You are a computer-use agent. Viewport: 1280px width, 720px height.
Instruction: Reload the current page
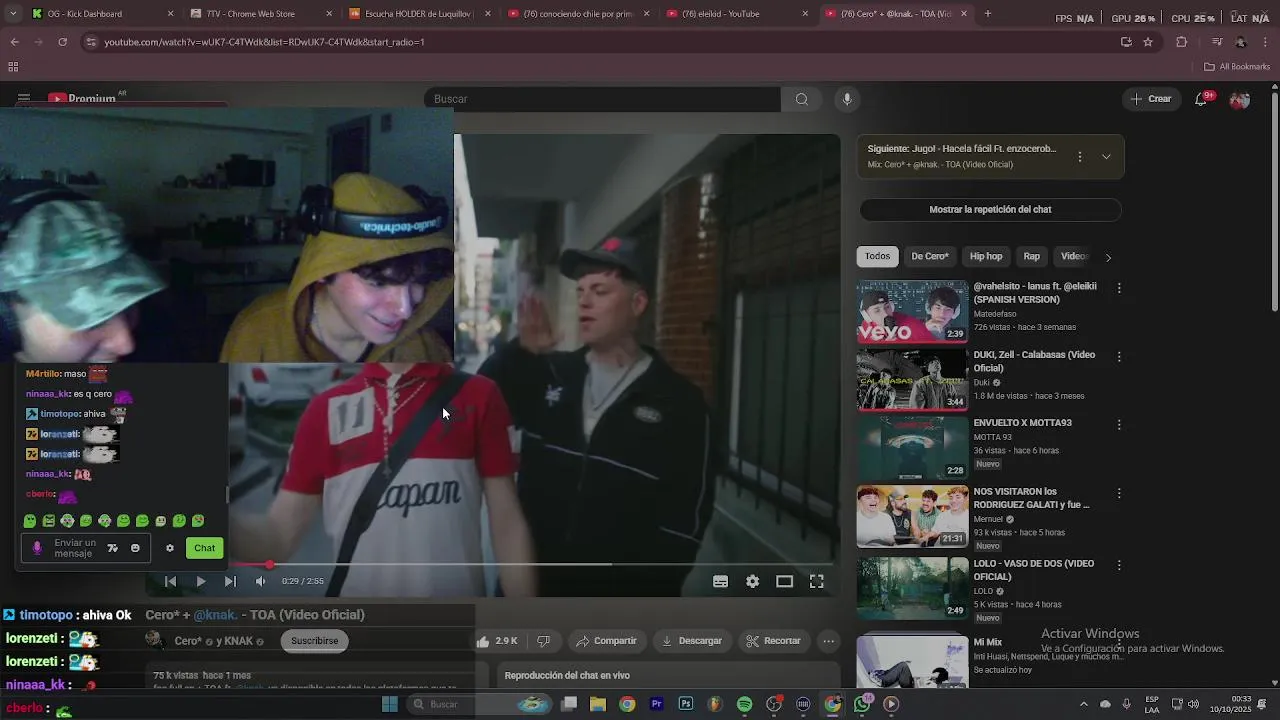pos(62,42)
